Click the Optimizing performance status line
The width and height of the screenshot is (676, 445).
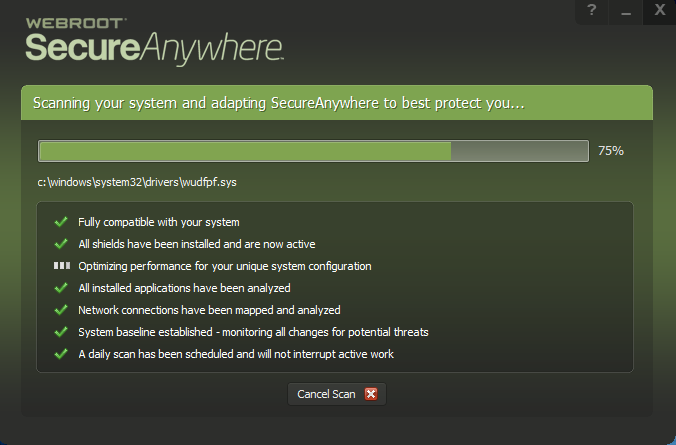[x=225, y=266]
